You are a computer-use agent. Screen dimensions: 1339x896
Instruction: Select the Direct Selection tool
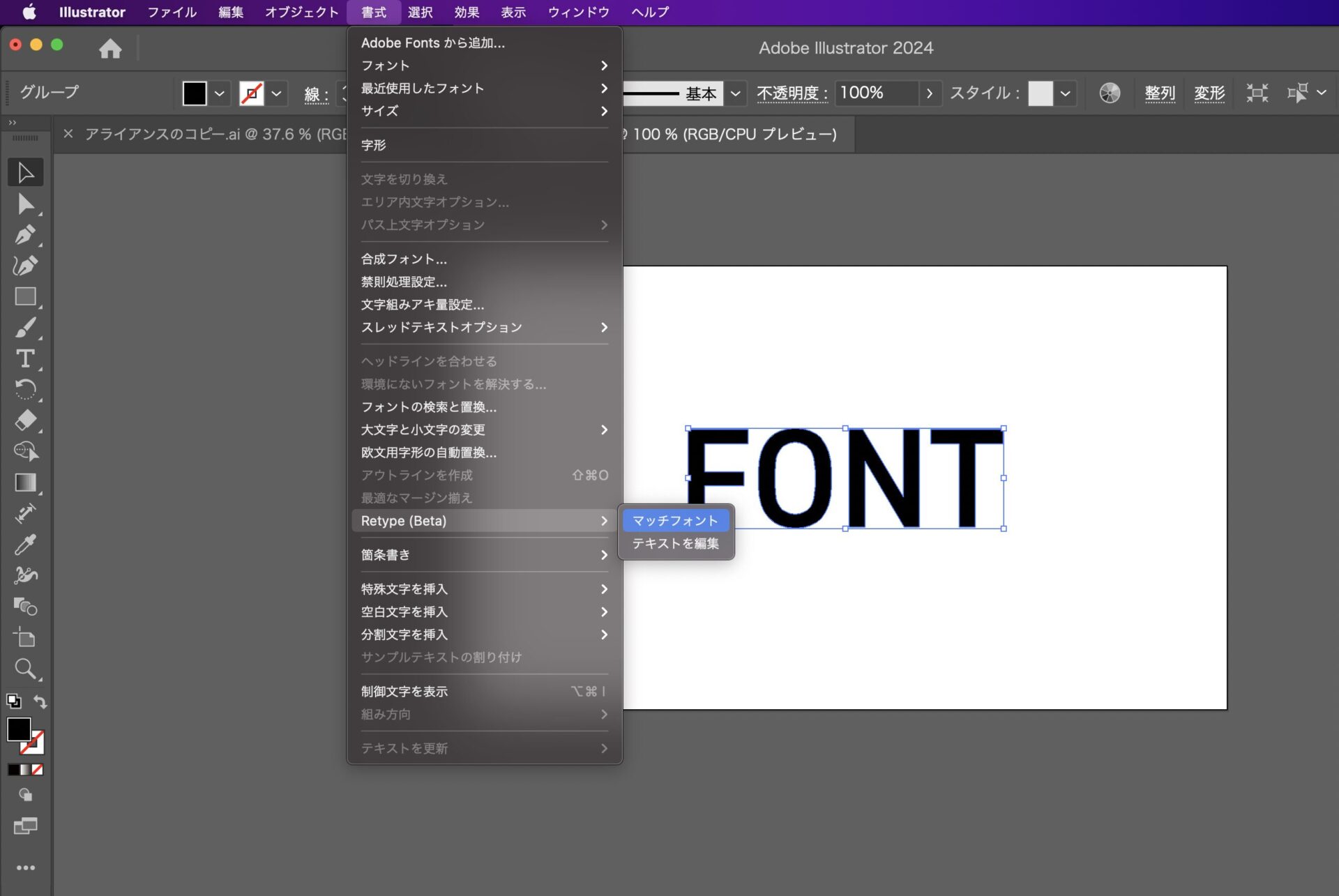[x=26, y=204]
